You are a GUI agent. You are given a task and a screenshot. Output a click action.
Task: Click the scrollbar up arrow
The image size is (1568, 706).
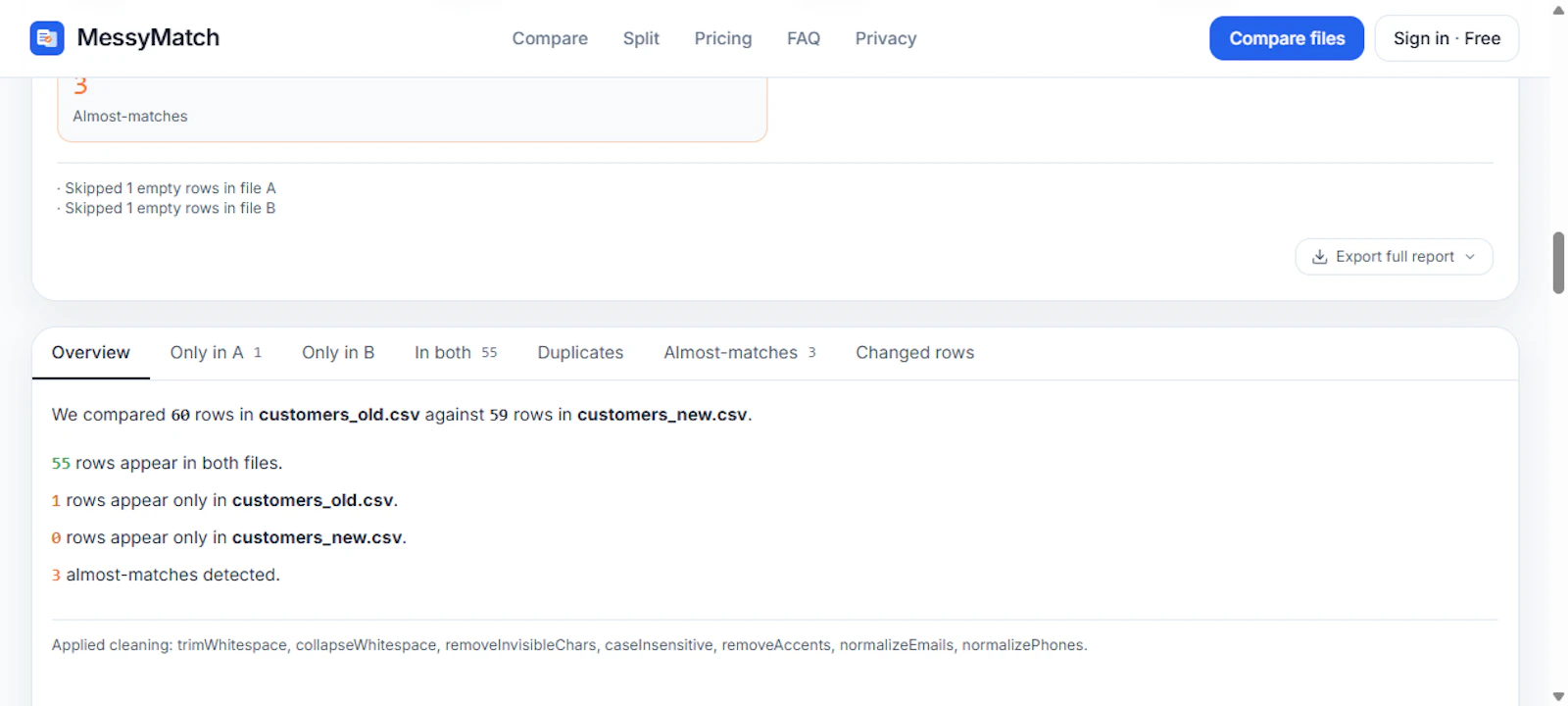click(x=1558, y=10)
